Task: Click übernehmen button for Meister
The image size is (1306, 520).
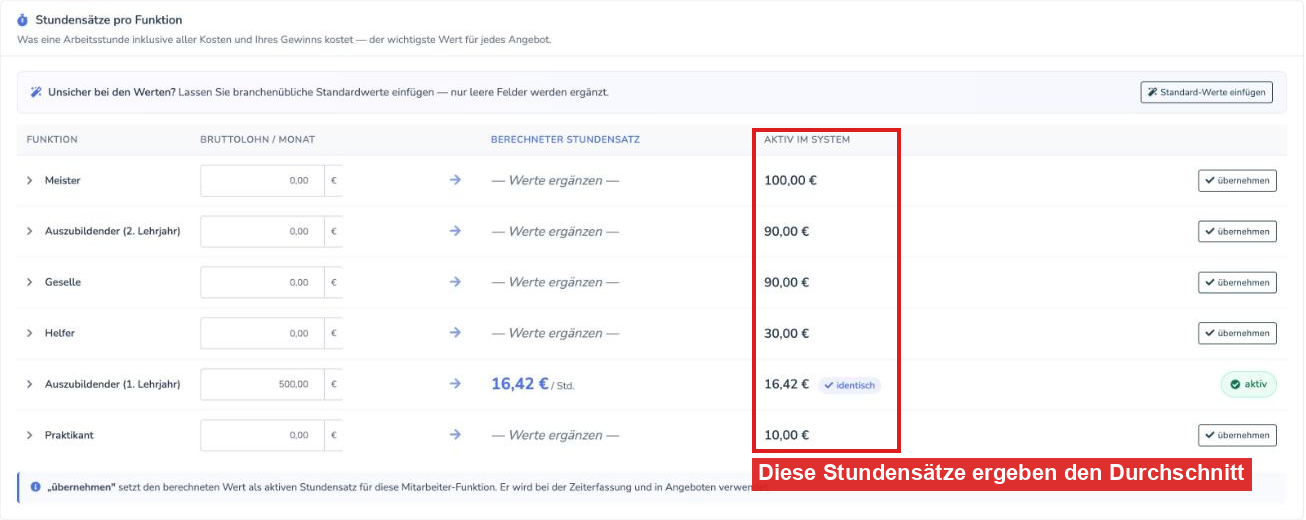Action: click(x=1237, y=181)
